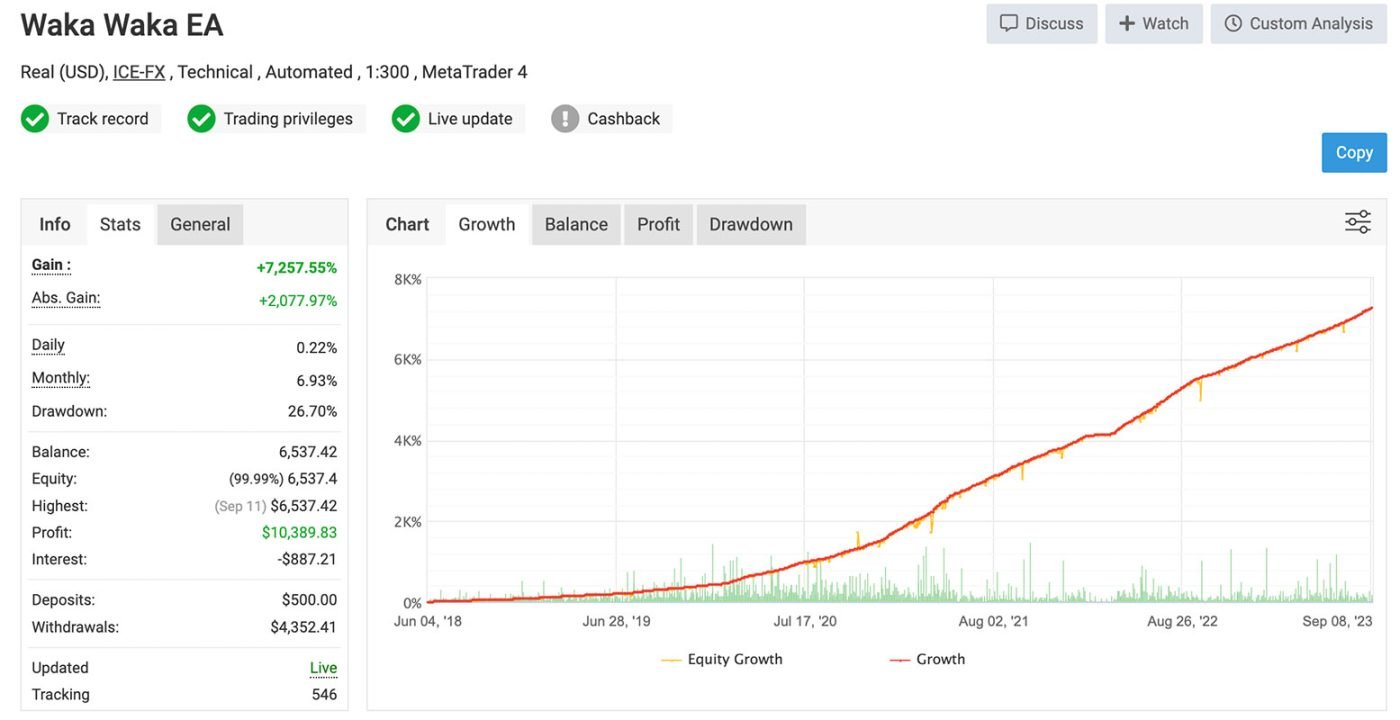Show the Drawdown chart tab
Viewport: 1400px width, 720px height.
pyautogui.click(x=750, y=224)
